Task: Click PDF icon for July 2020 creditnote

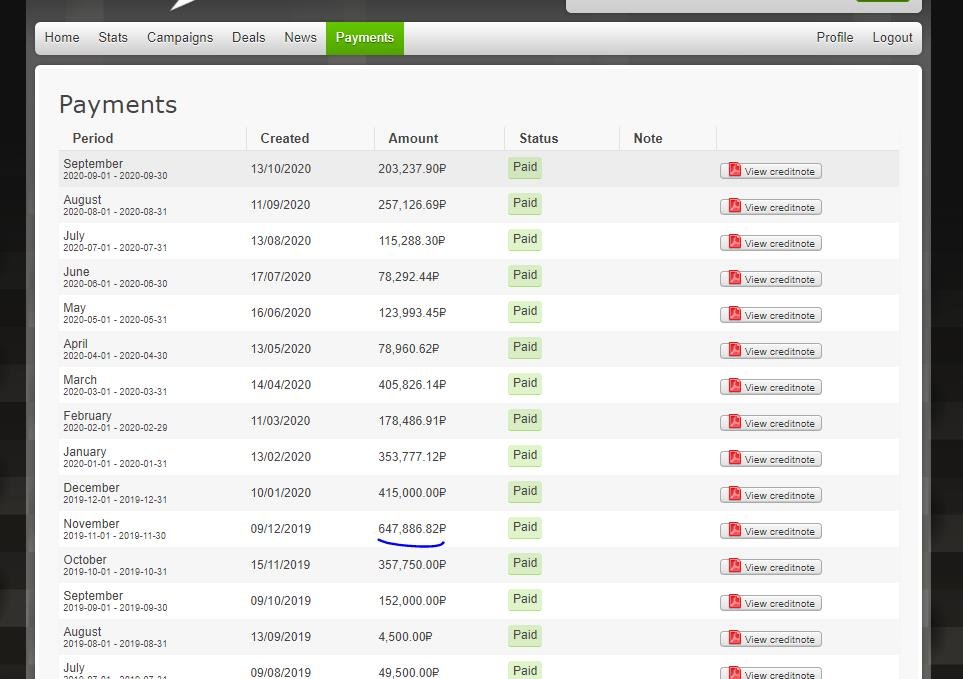Action: [x=734, y=243]
